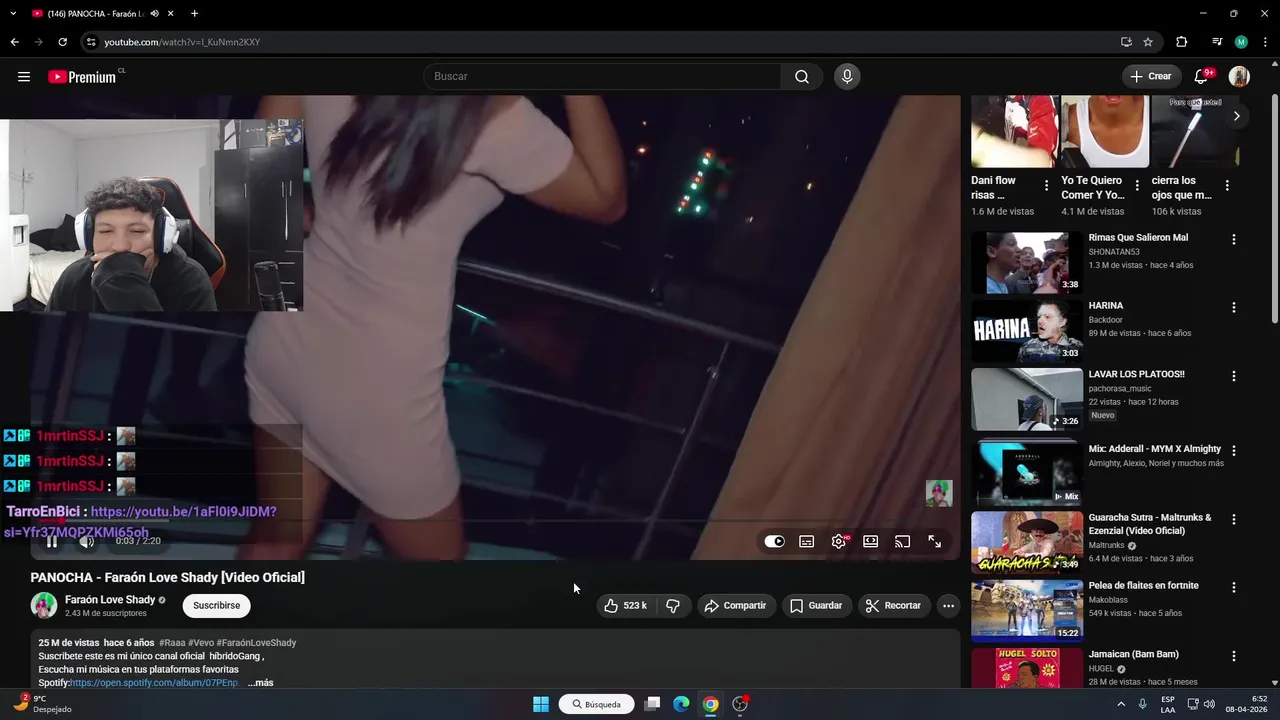Play the HARINA video thumbnail
This screenshot has width=1280, height=720.
coord(1027,331)
